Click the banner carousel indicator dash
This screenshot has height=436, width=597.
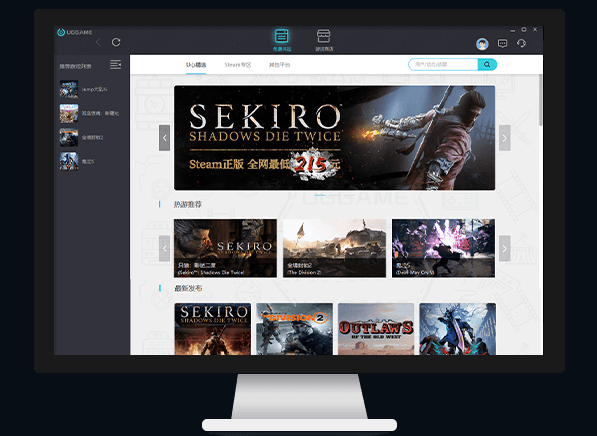[x=320, y=195]
